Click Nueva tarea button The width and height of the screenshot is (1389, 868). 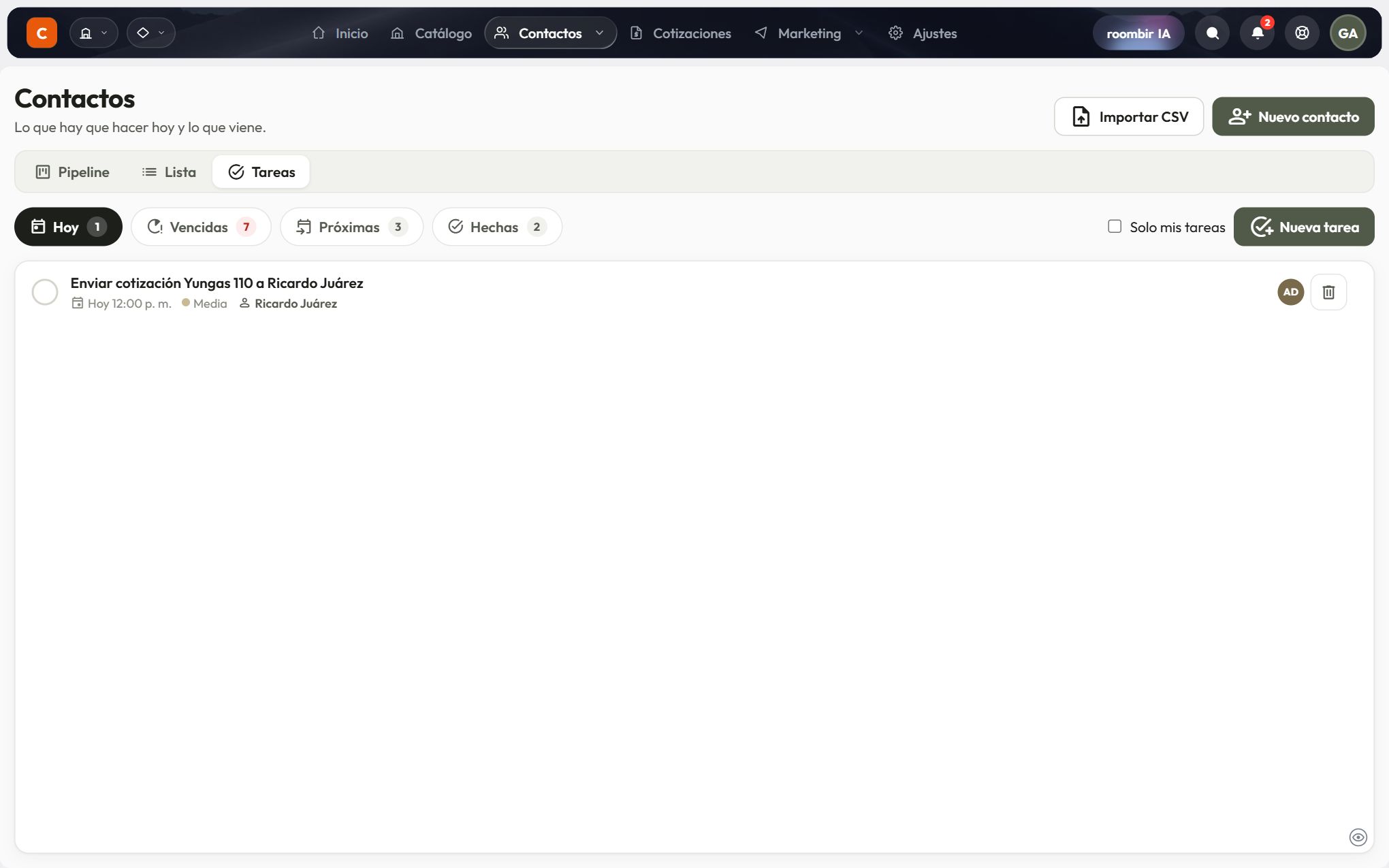click(x=1304, y=227)
